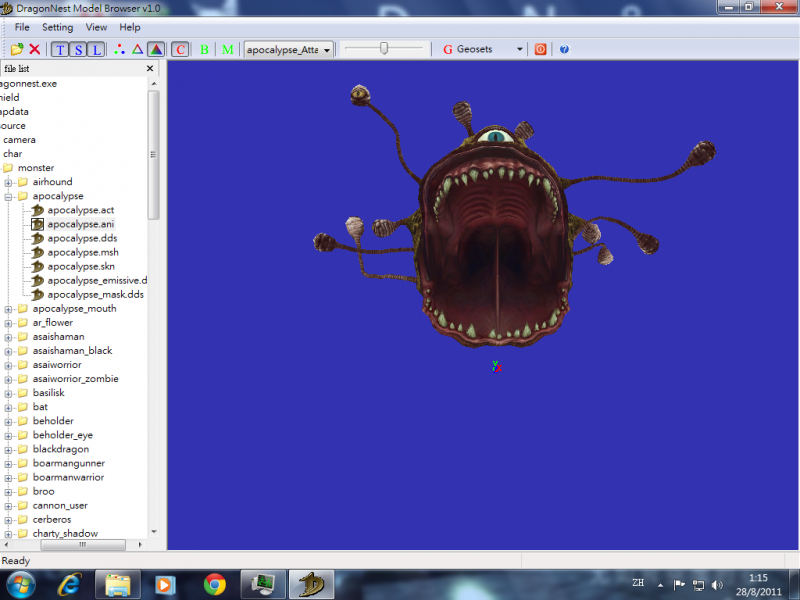Select apocalypse.skn file

click(81, 266)
